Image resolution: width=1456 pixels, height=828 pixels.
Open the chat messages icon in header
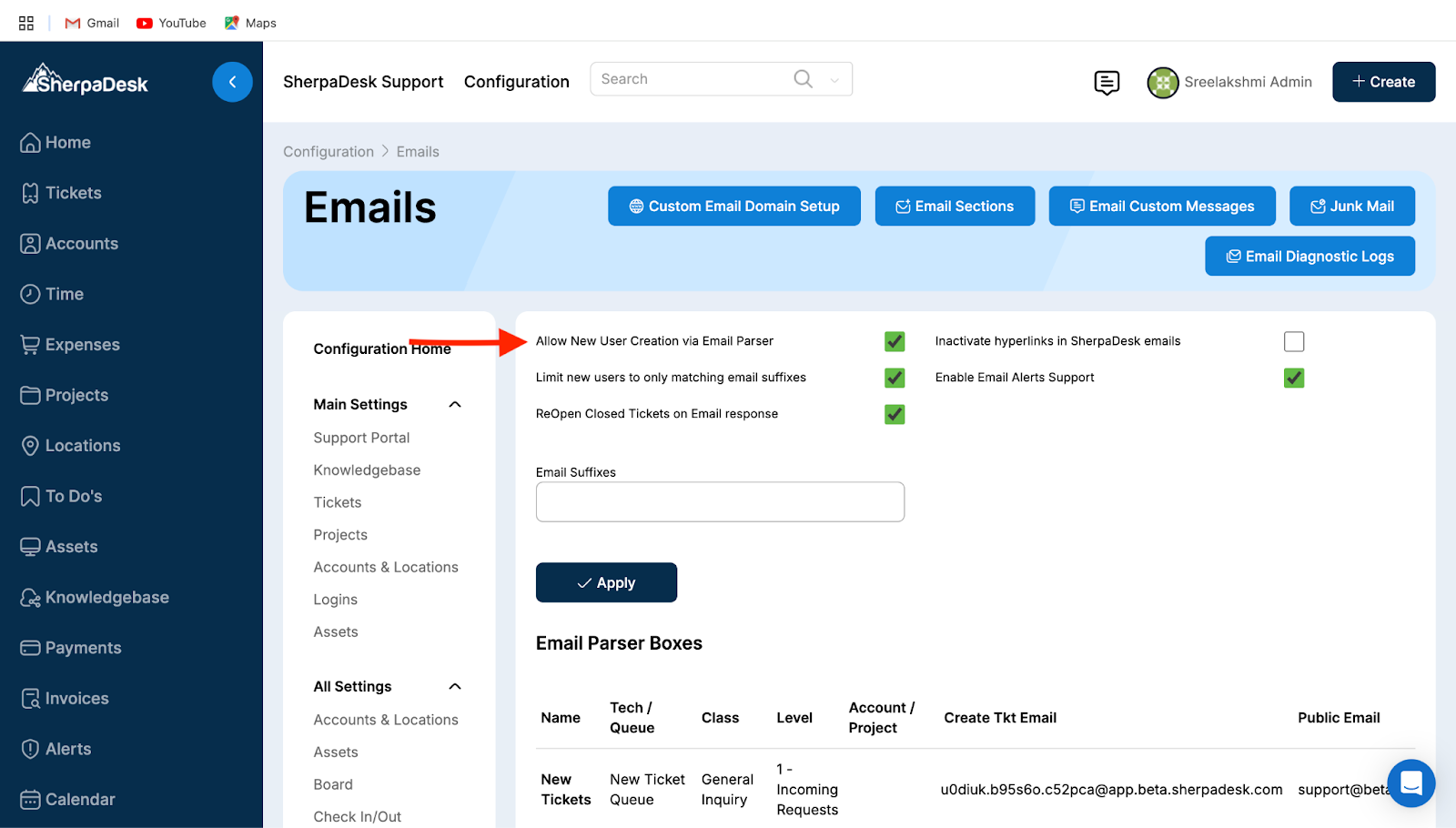1106,83
